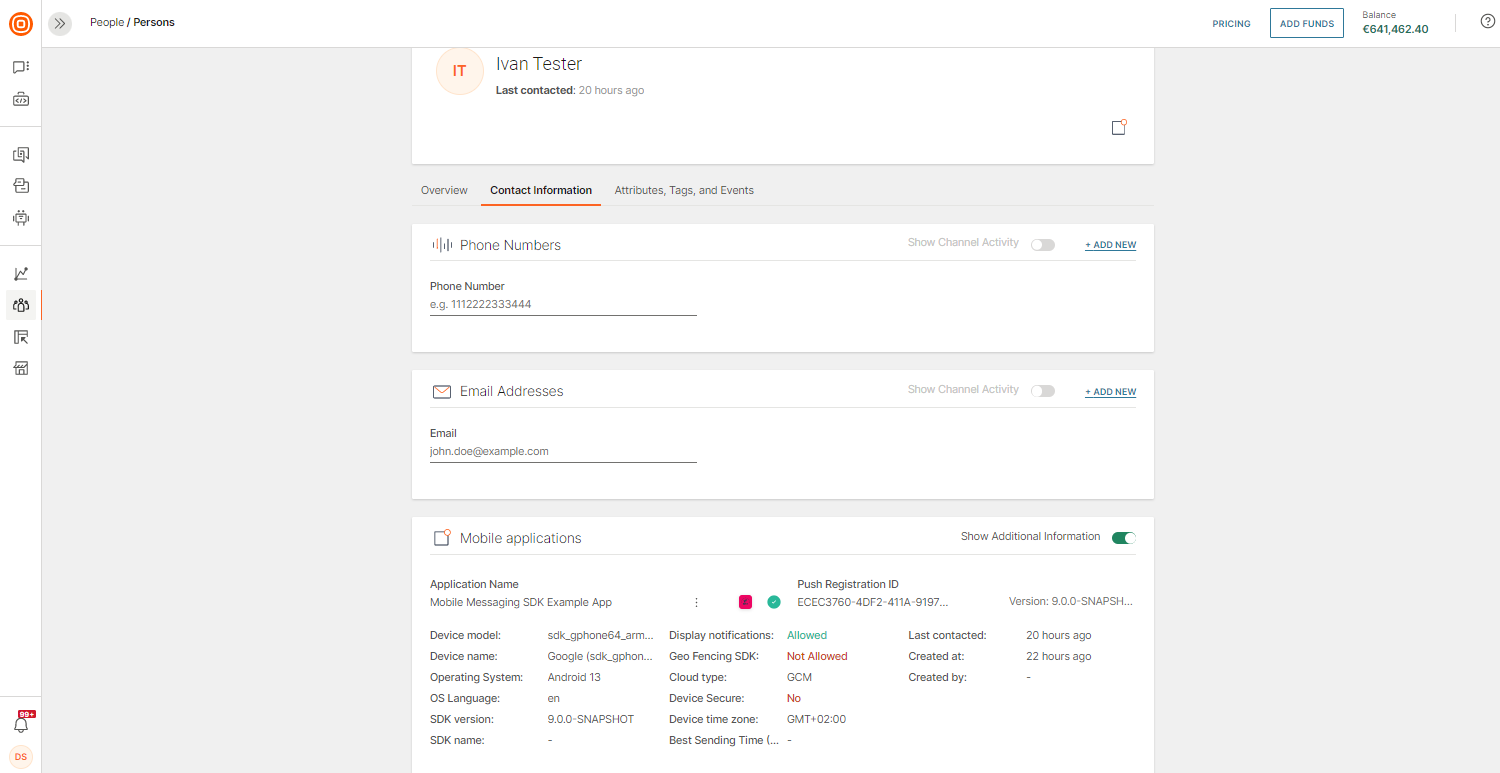Open the Analyze chart icon in sidebar

21,273
